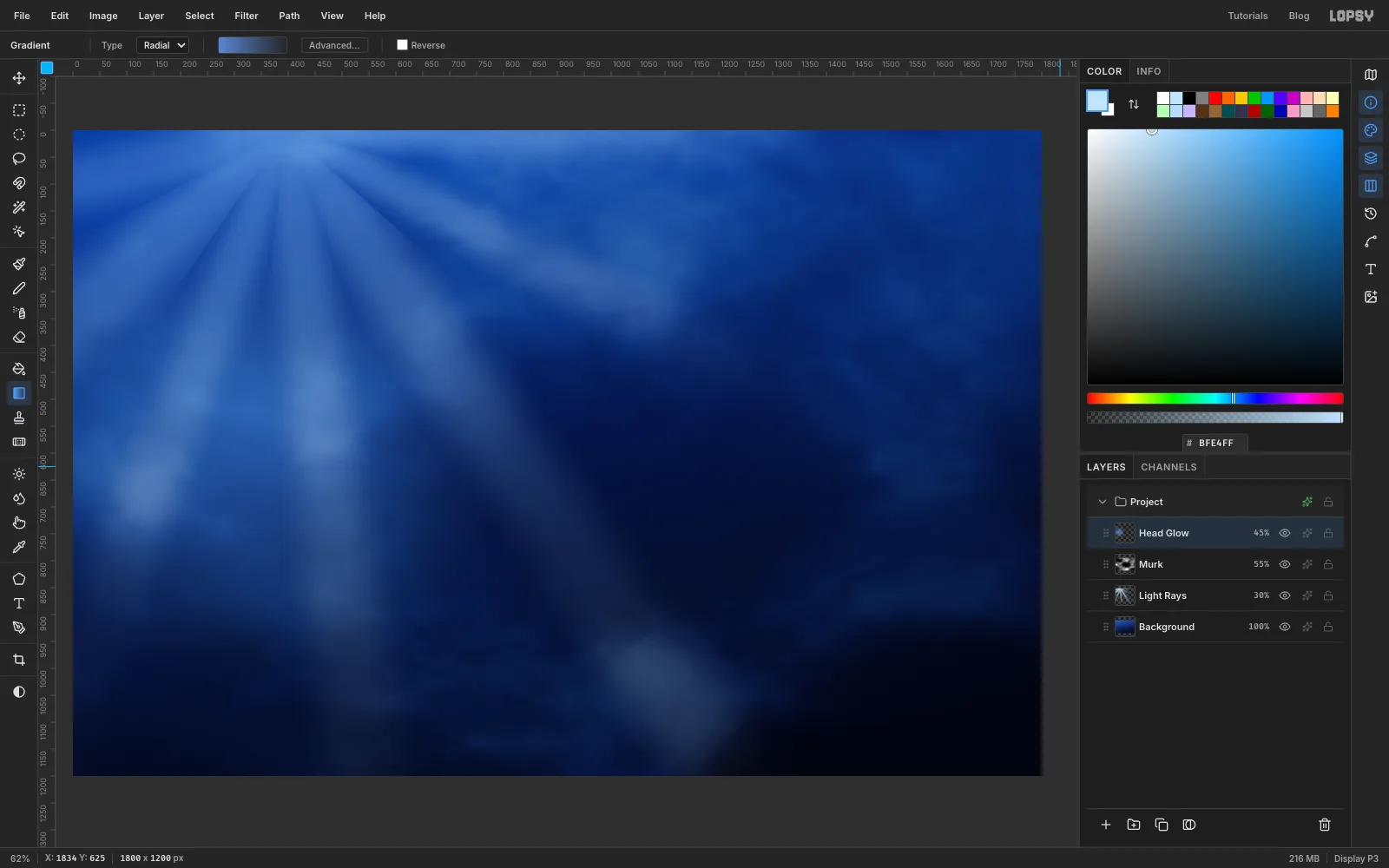Activate the Lasso tool
The height and width of the screenshot is (868, 1389).
(x=18, y=159)
